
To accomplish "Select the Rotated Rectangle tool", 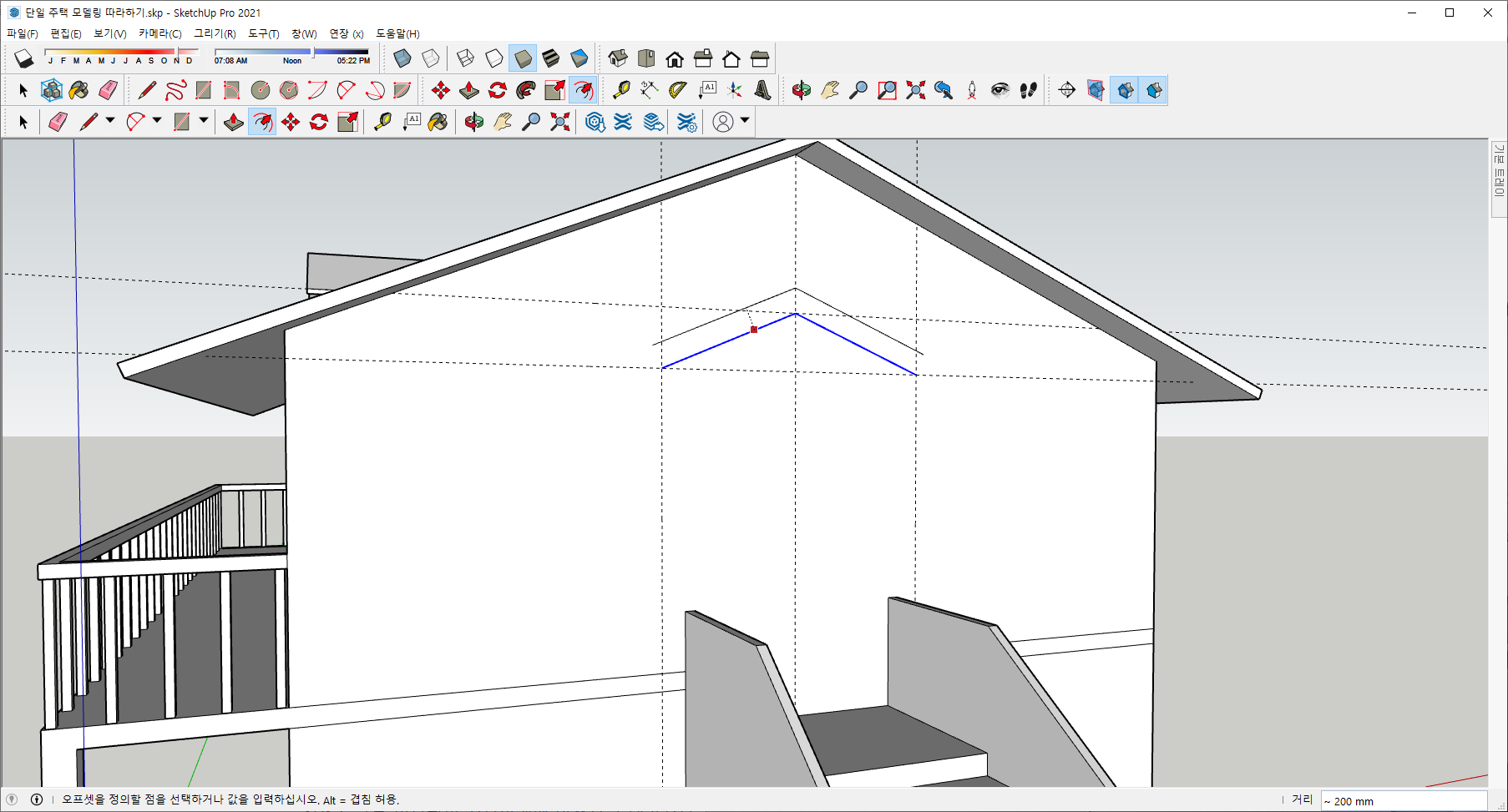I will tap(232, 90).
